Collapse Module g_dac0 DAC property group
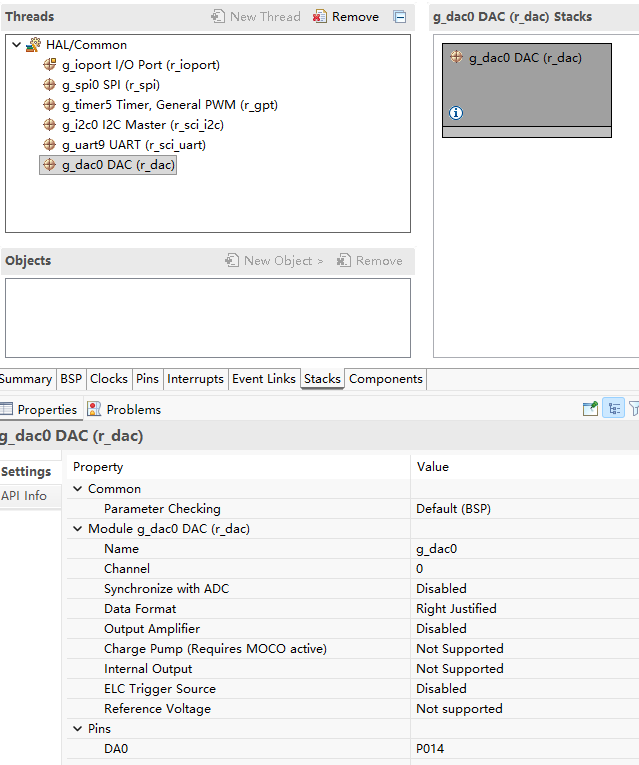639x765 pixels. 78,529
